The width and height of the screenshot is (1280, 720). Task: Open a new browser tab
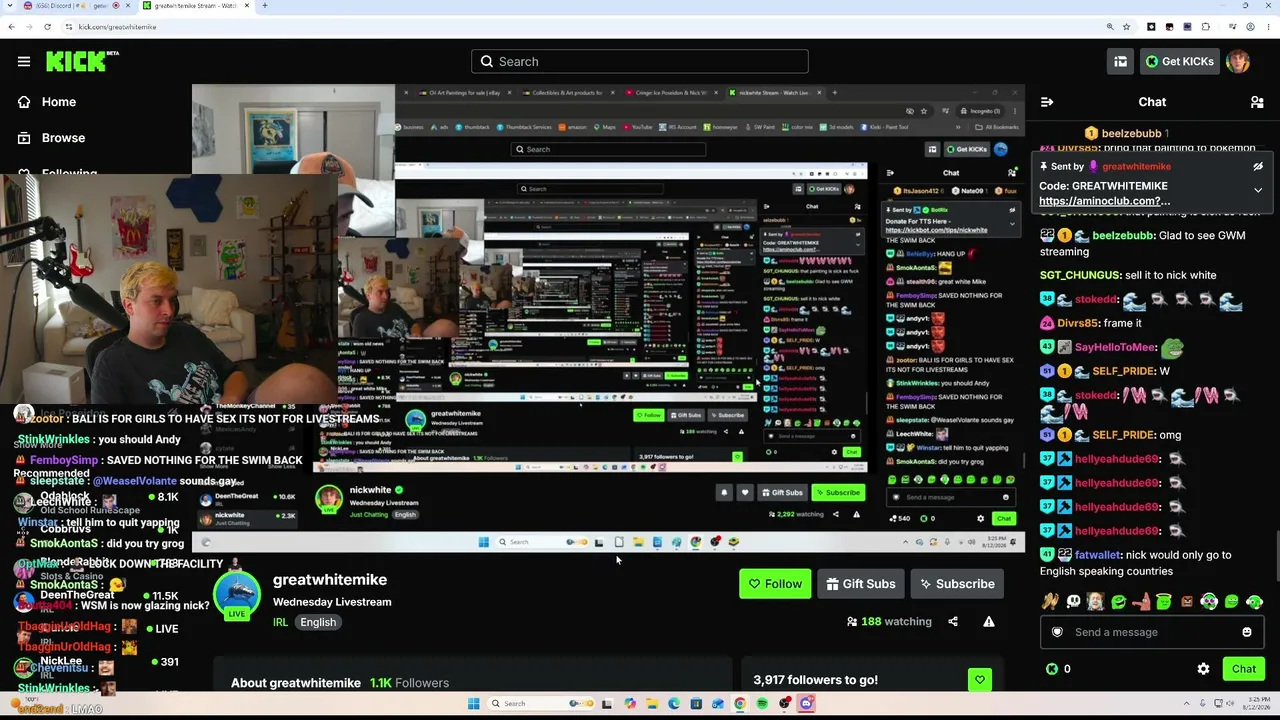(264, 6)
